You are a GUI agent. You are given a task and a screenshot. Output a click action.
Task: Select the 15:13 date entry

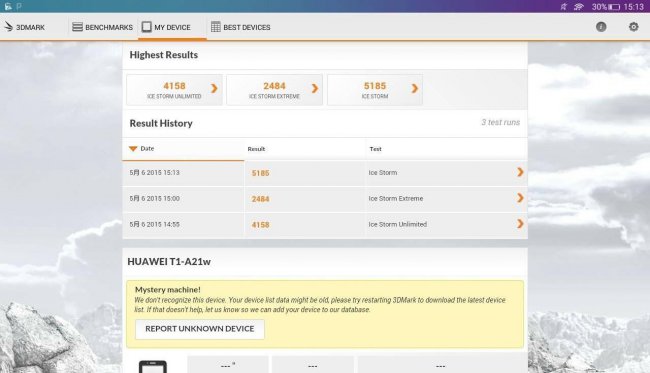[x=154, y=173]
